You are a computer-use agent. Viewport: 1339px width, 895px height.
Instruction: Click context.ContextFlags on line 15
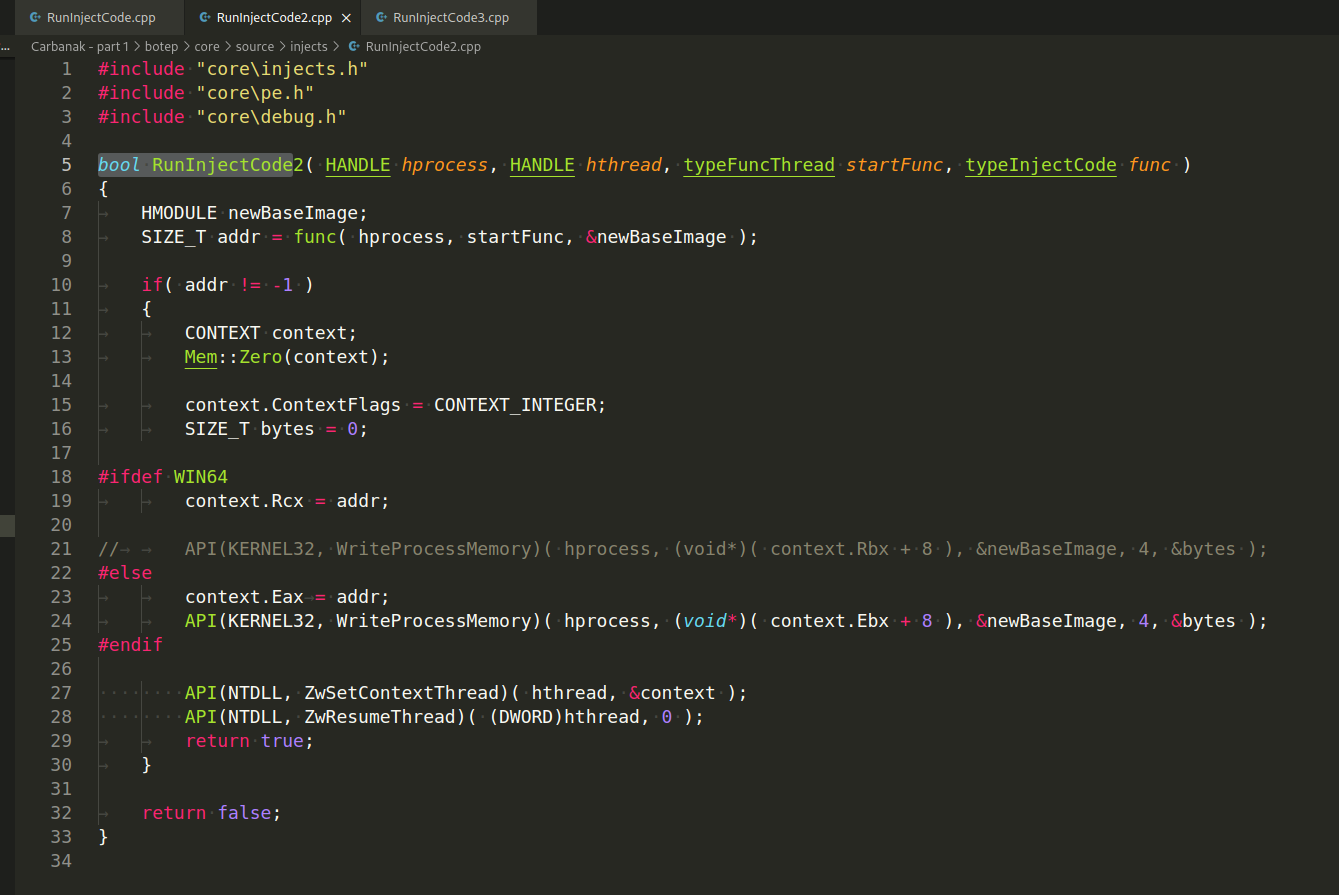point(293,405)
